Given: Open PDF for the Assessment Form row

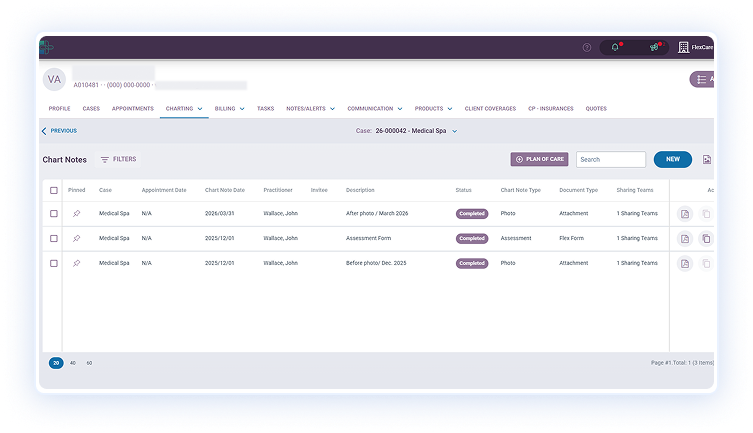Looking at the screenshot, I should coord(684,239).
